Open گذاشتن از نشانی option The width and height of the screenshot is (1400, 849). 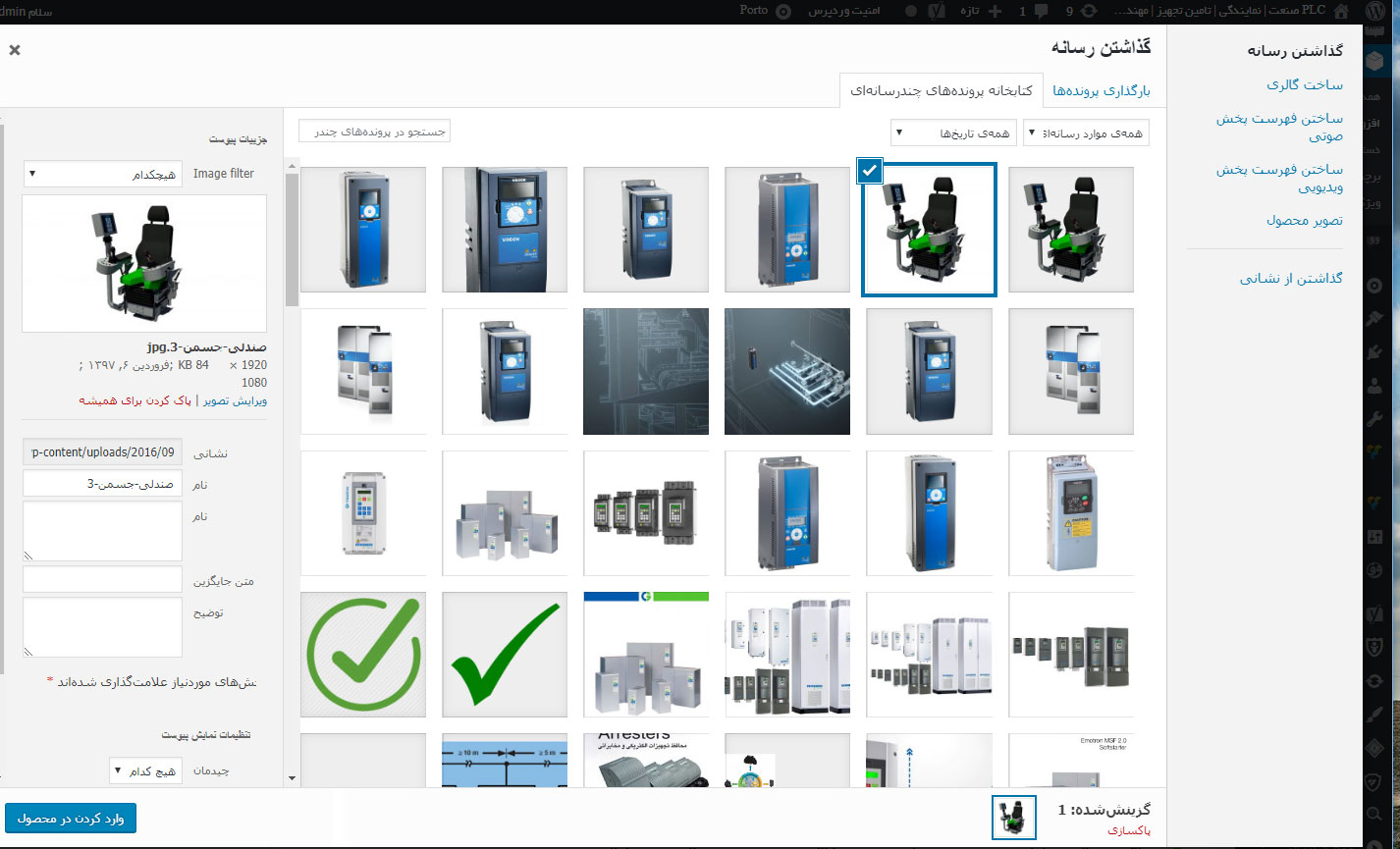[x=1291, y=279]
